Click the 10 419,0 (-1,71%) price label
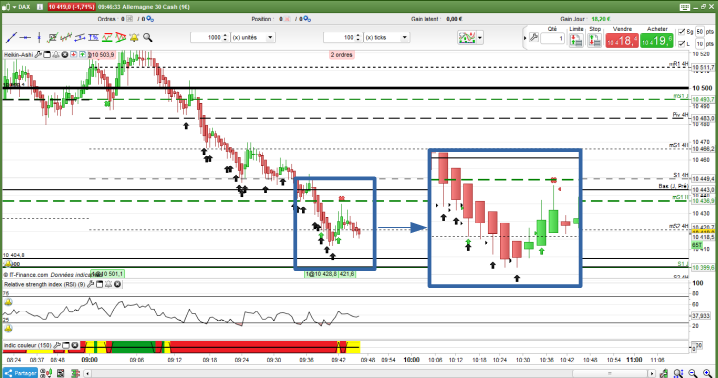Screen dimensions: 718x378 click(71, 7)
